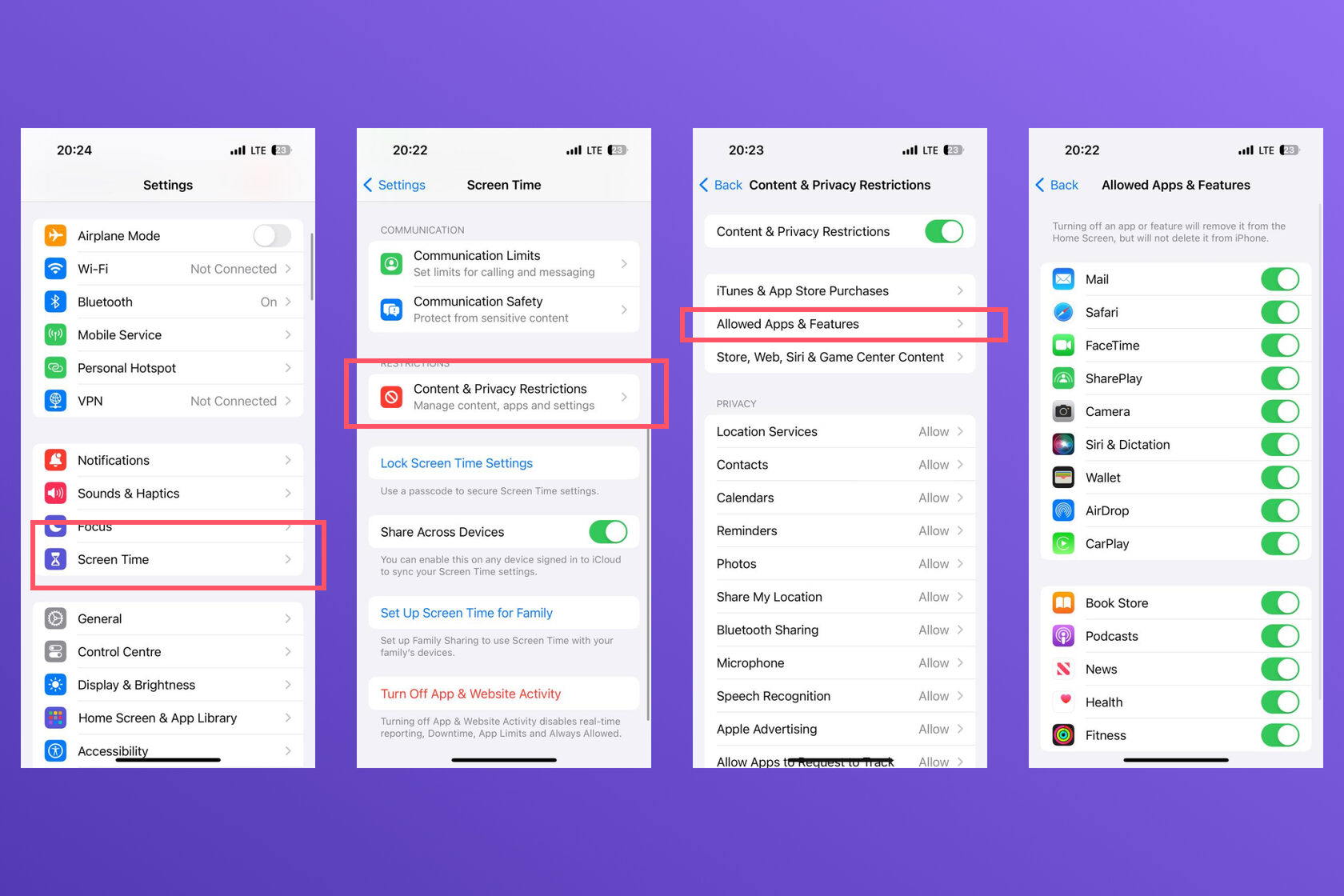1344x896 pixels.
Task: Tap the Communication Safety blue icon
Action: coord(391,310)
